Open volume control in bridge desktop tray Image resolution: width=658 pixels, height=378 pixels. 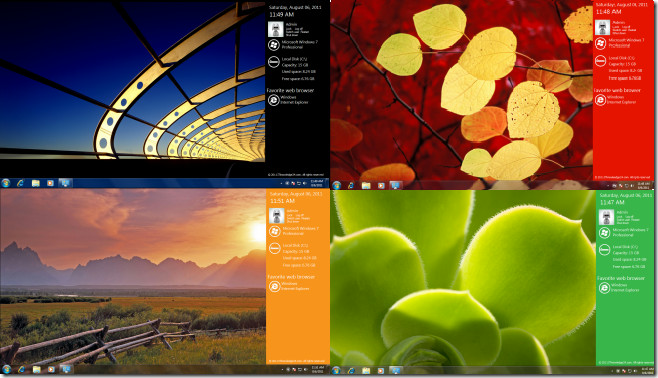[305, 183]
